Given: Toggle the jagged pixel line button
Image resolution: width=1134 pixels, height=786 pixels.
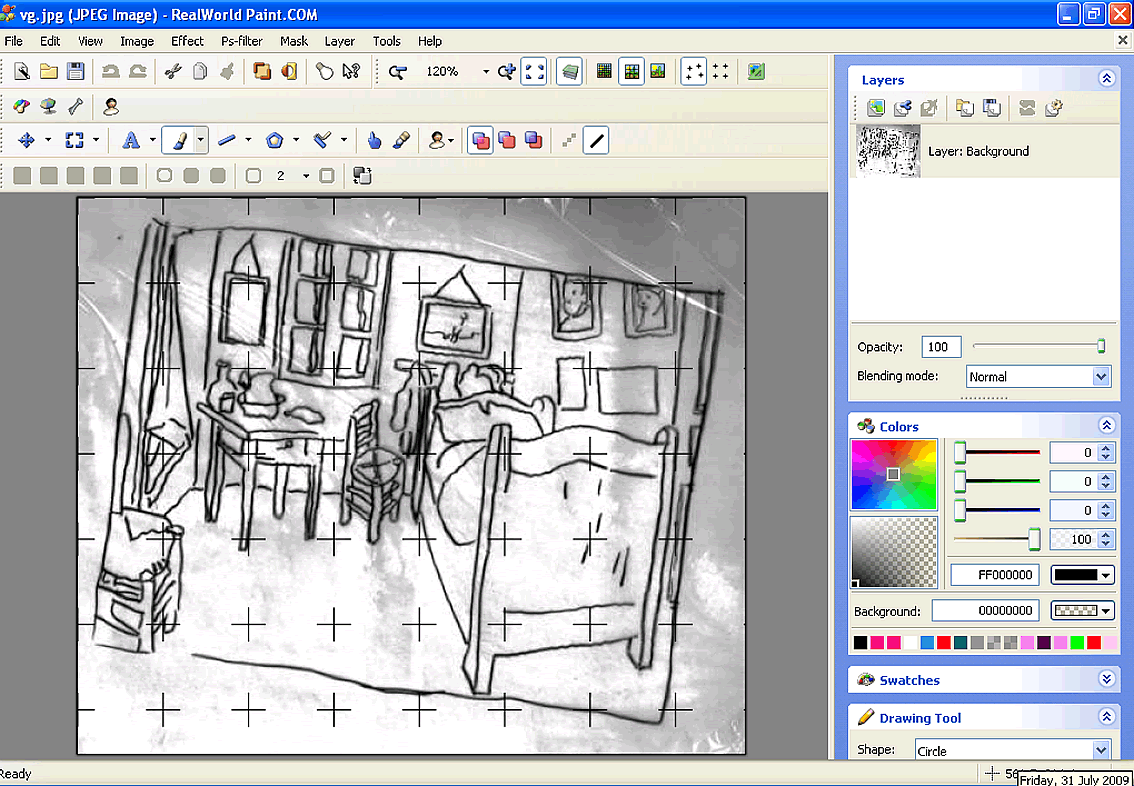Looking at the screenshot, I should [x=569, y=140].
